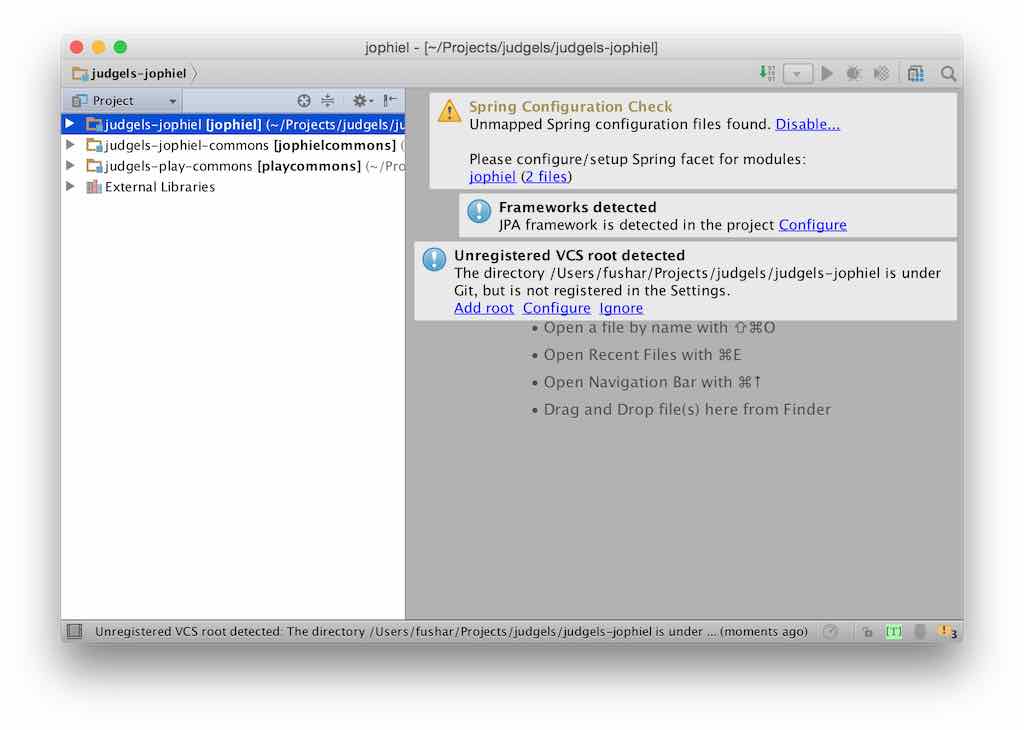The height and width of the screenshot is (730, 1024).
Task: Expand the judgels-play-commons module
Action: pos(70,165)
